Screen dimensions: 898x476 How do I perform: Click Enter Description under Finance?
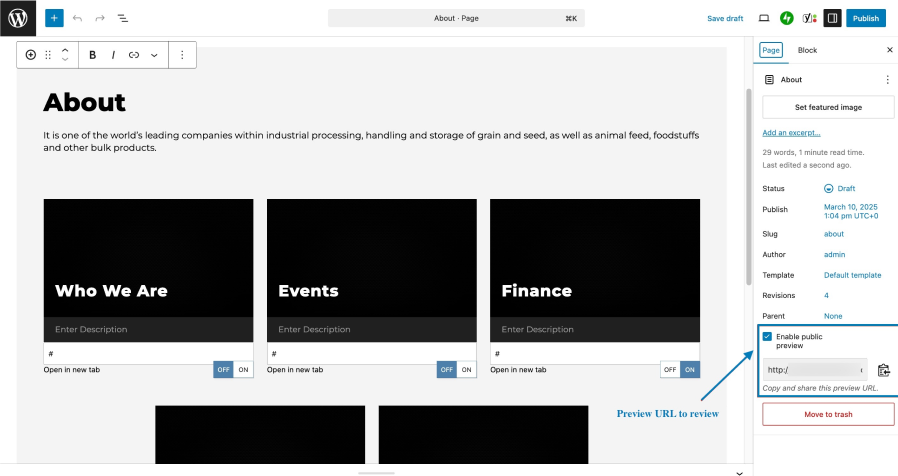(538, 329)
